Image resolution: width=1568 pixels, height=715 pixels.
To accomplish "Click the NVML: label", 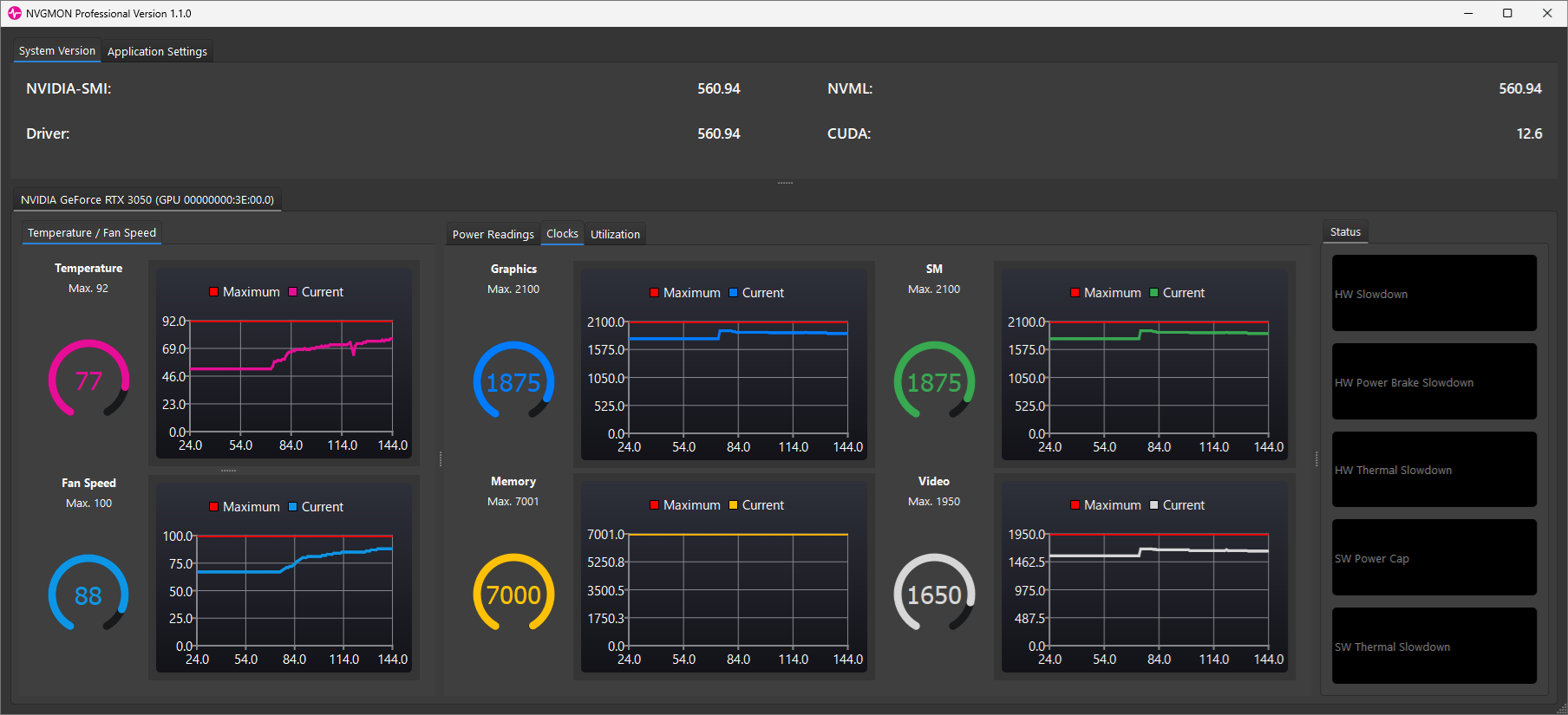I will pyautogui.click(x=850, y=88).
